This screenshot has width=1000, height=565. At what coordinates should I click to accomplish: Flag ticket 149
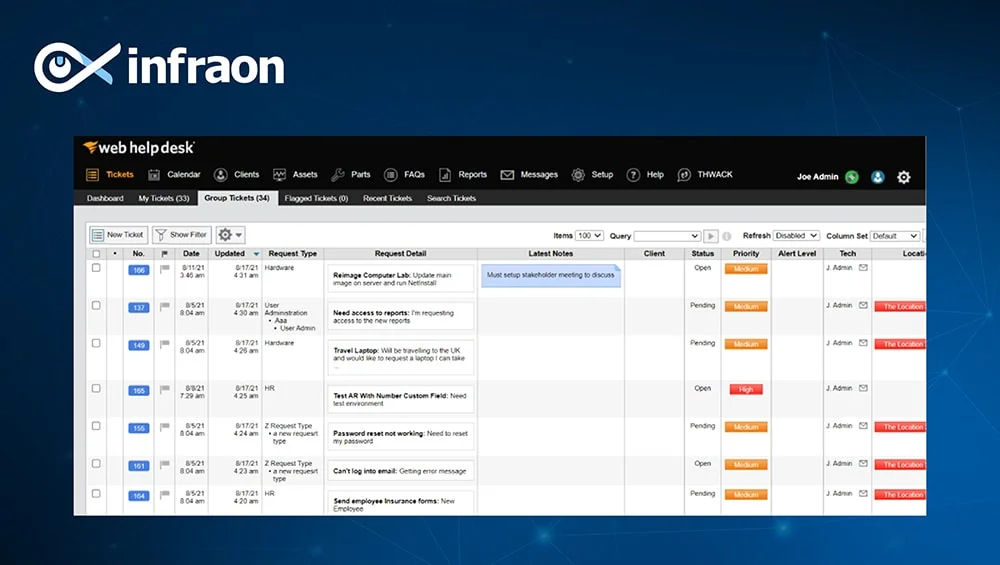165,344
